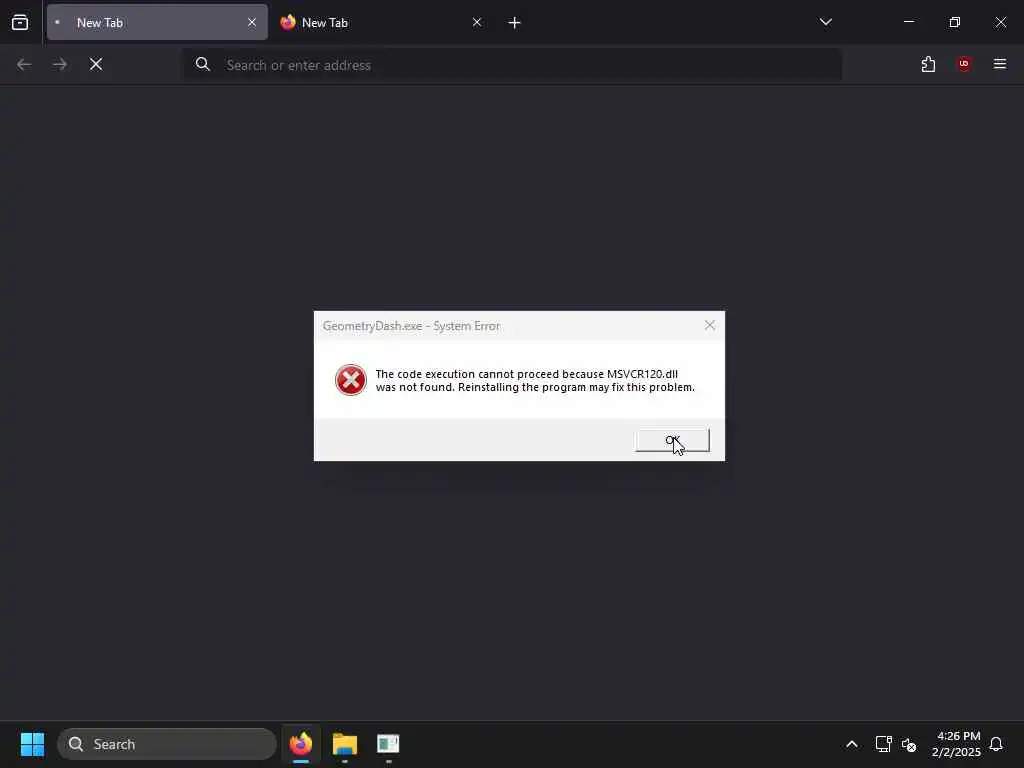Click the MSVCR120.dll error message text
The width and height of the screenshot is (1024, 768).
(535, 381)
